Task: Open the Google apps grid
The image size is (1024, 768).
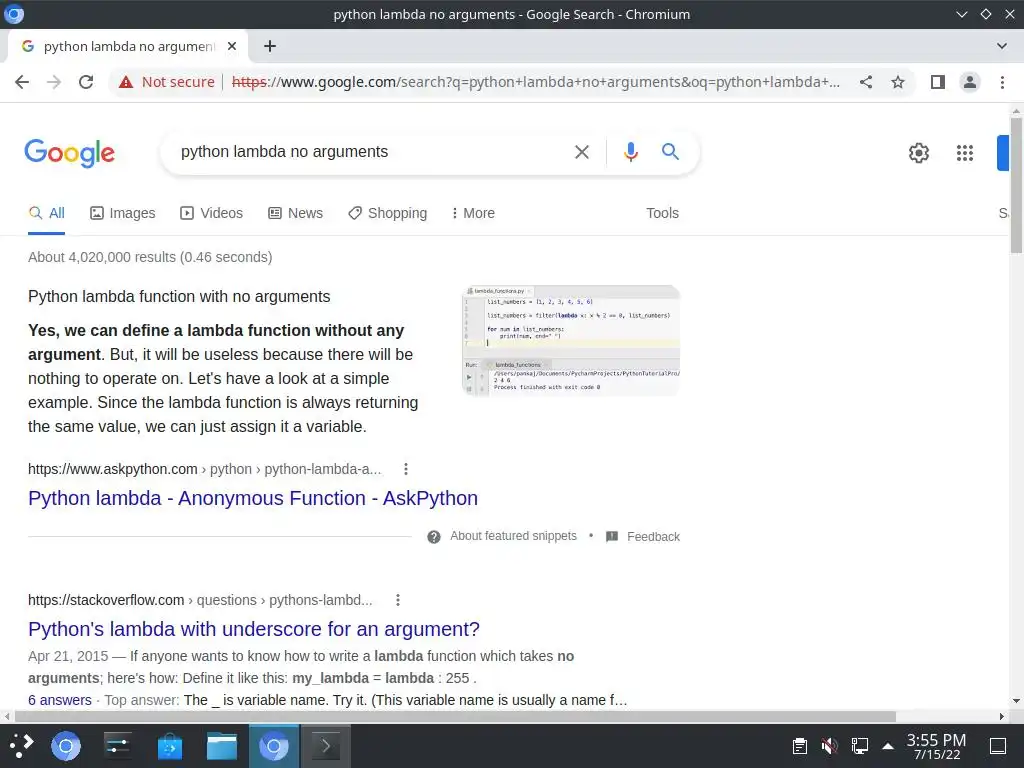Action: coord(965,153)
